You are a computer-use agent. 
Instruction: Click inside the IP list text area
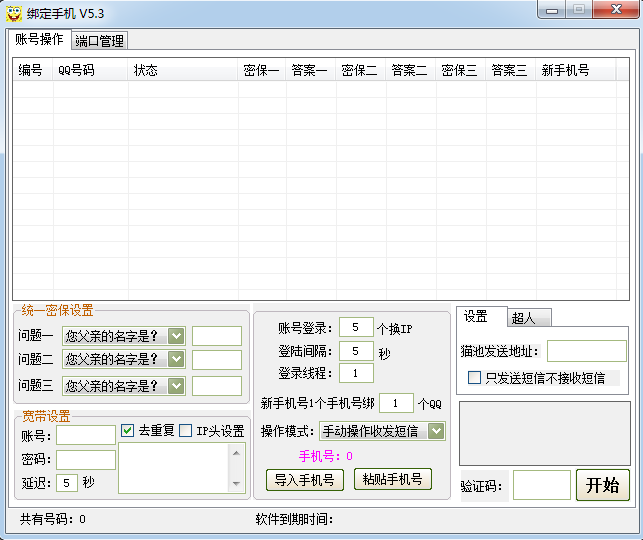173,468
